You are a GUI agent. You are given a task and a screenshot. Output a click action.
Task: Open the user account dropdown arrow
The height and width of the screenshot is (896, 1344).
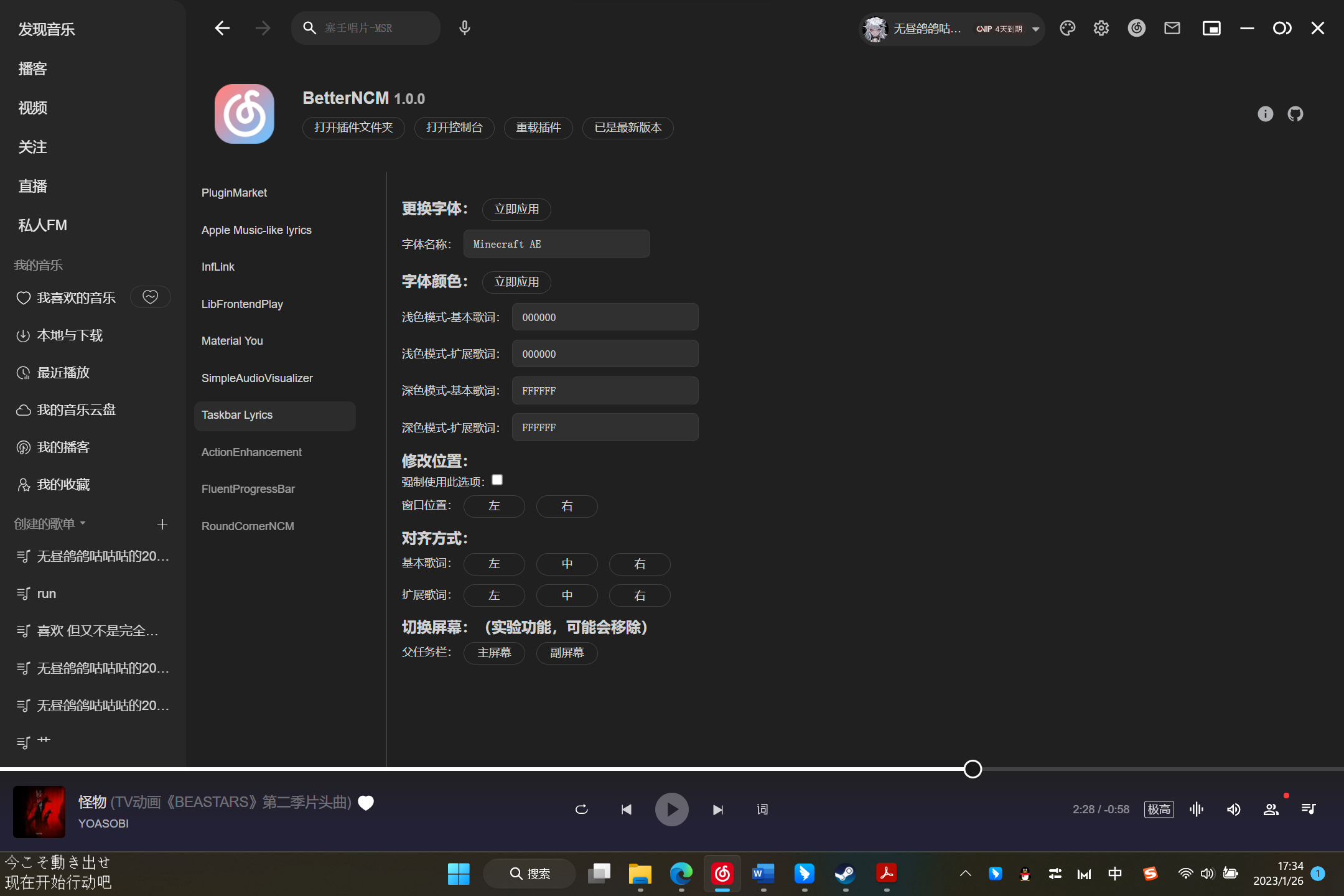tap(1035, 29)
